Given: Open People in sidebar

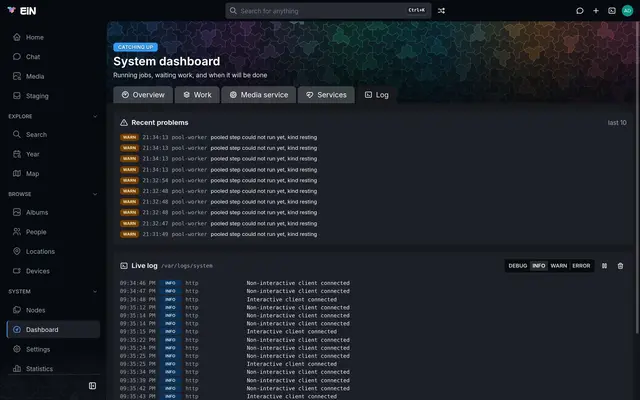Looking at the screenshot, I should pos(53,232).
